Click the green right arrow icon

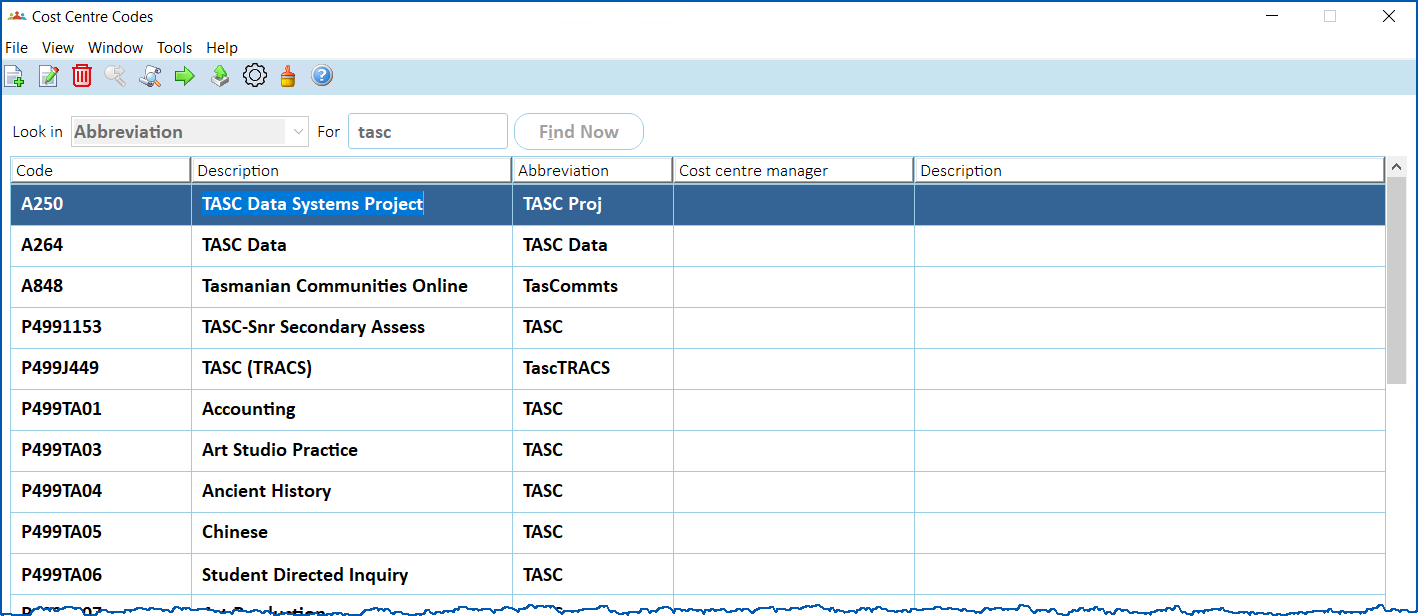(185, 76)
